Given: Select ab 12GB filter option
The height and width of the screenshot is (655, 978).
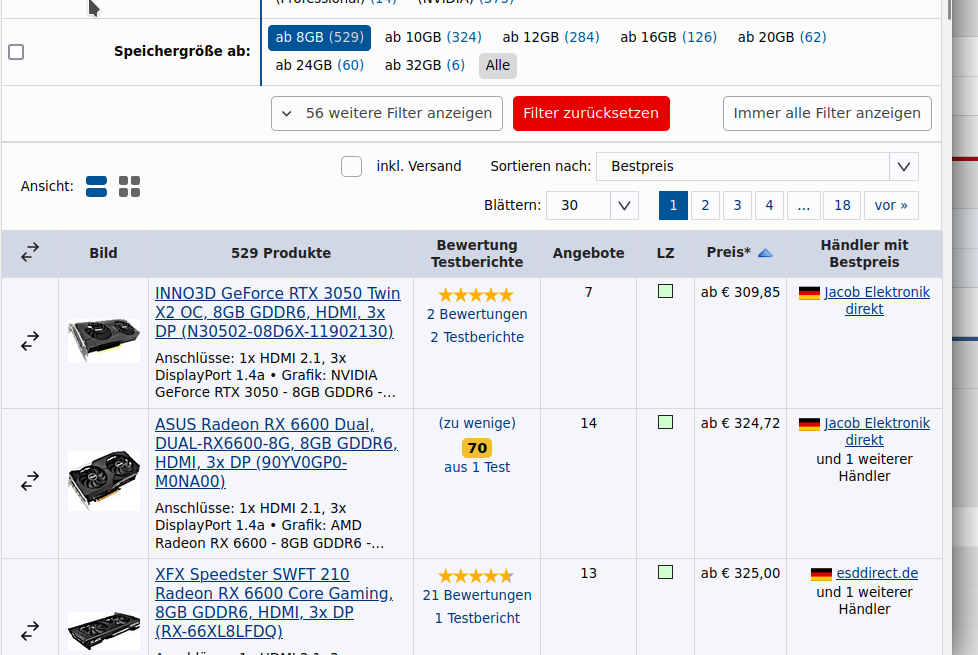Looking at the screenshot, I should tap(551, 37).
